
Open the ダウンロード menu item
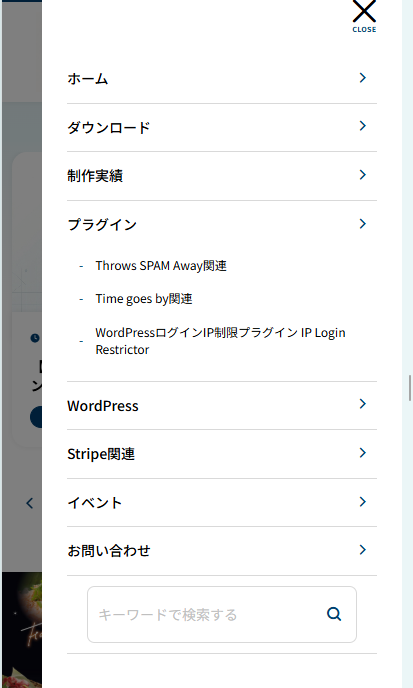tap(222, 128)
